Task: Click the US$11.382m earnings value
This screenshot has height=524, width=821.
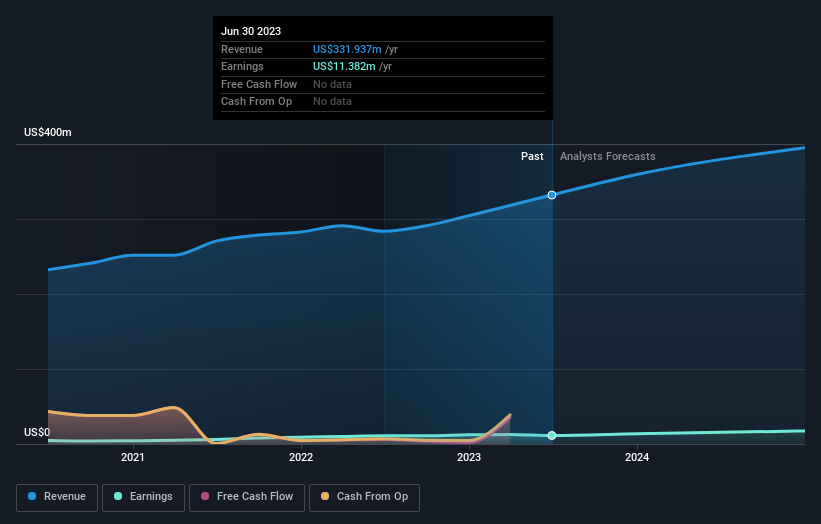Action: 344,66
